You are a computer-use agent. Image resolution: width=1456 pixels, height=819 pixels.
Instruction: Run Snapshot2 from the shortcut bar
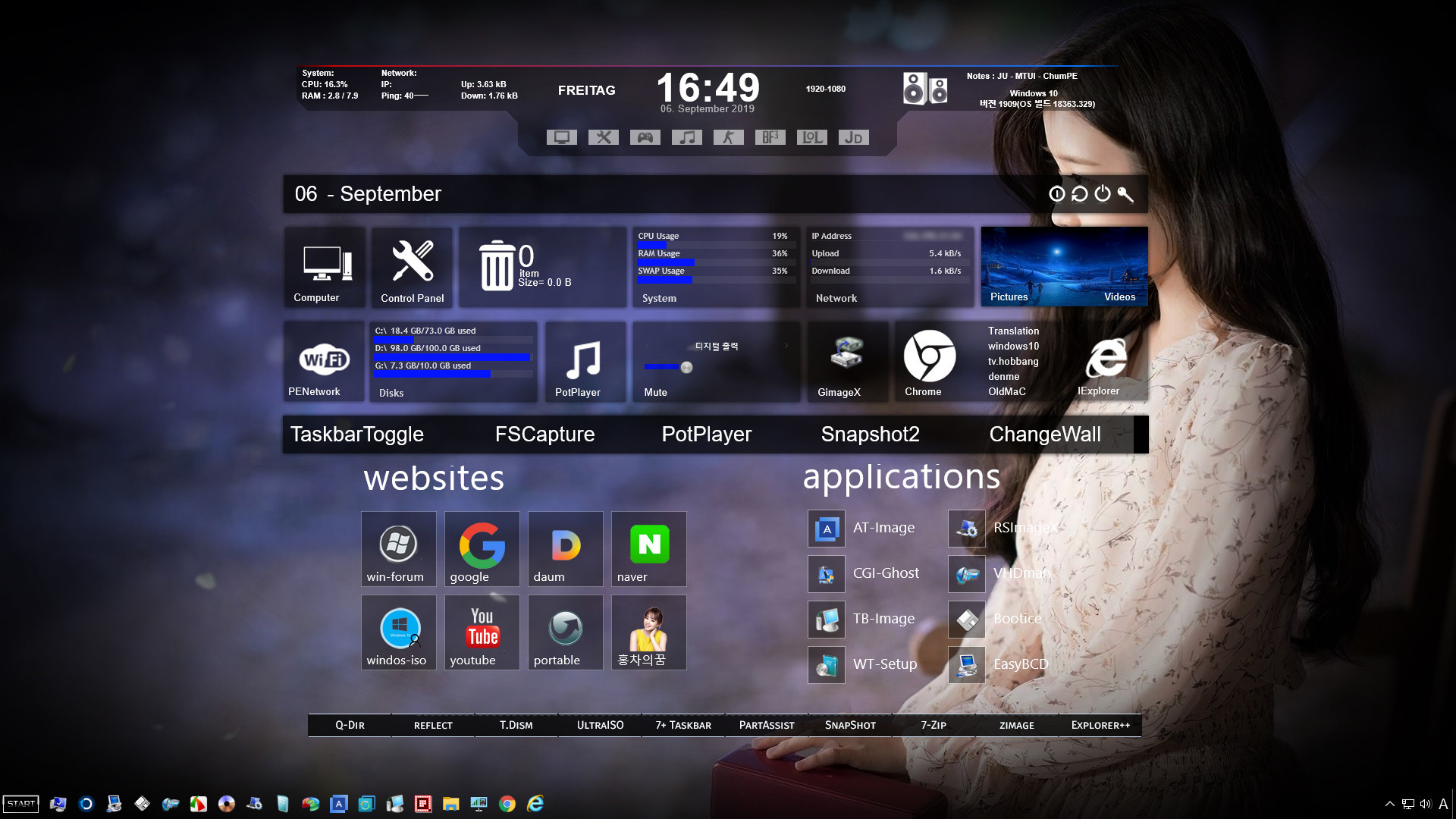[x=870, y=434]
